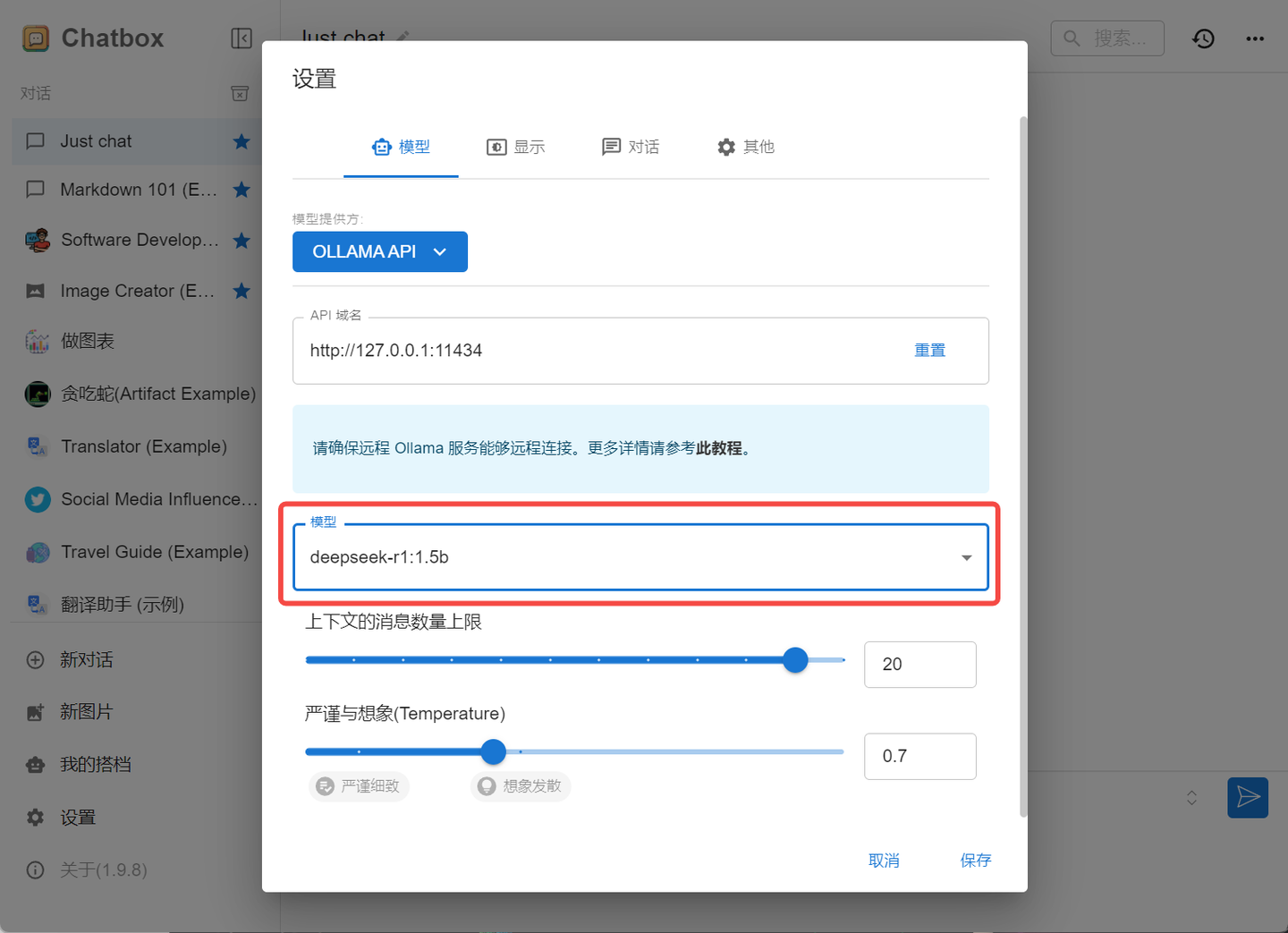Click the 我的搭档 partners icon
This screenshot has width=1288, height=933.
[x=35, y=764]
